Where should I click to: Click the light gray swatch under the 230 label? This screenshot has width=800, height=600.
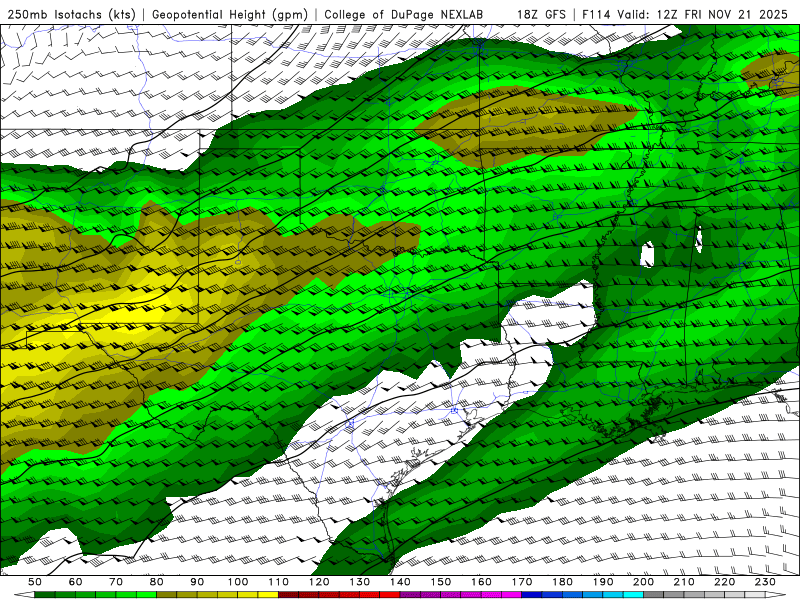pos(755,595)
